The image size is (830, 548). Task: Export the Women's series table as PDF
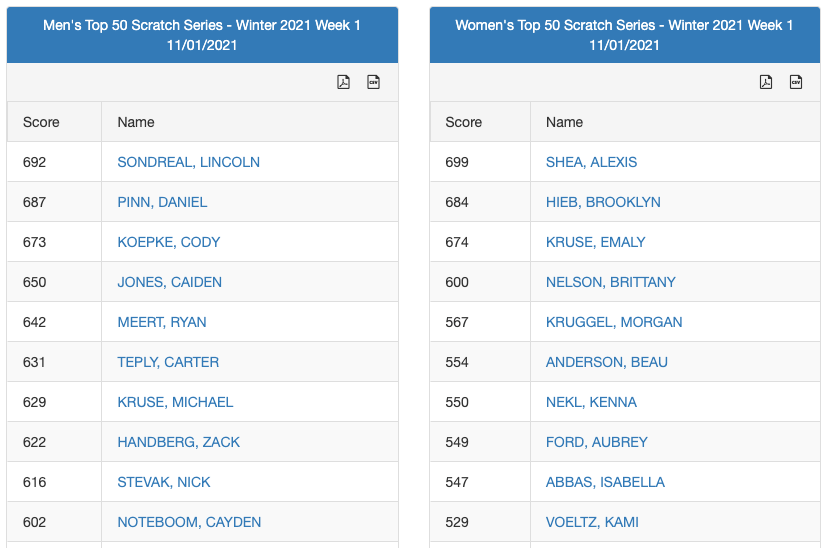(x=766, y=82)
